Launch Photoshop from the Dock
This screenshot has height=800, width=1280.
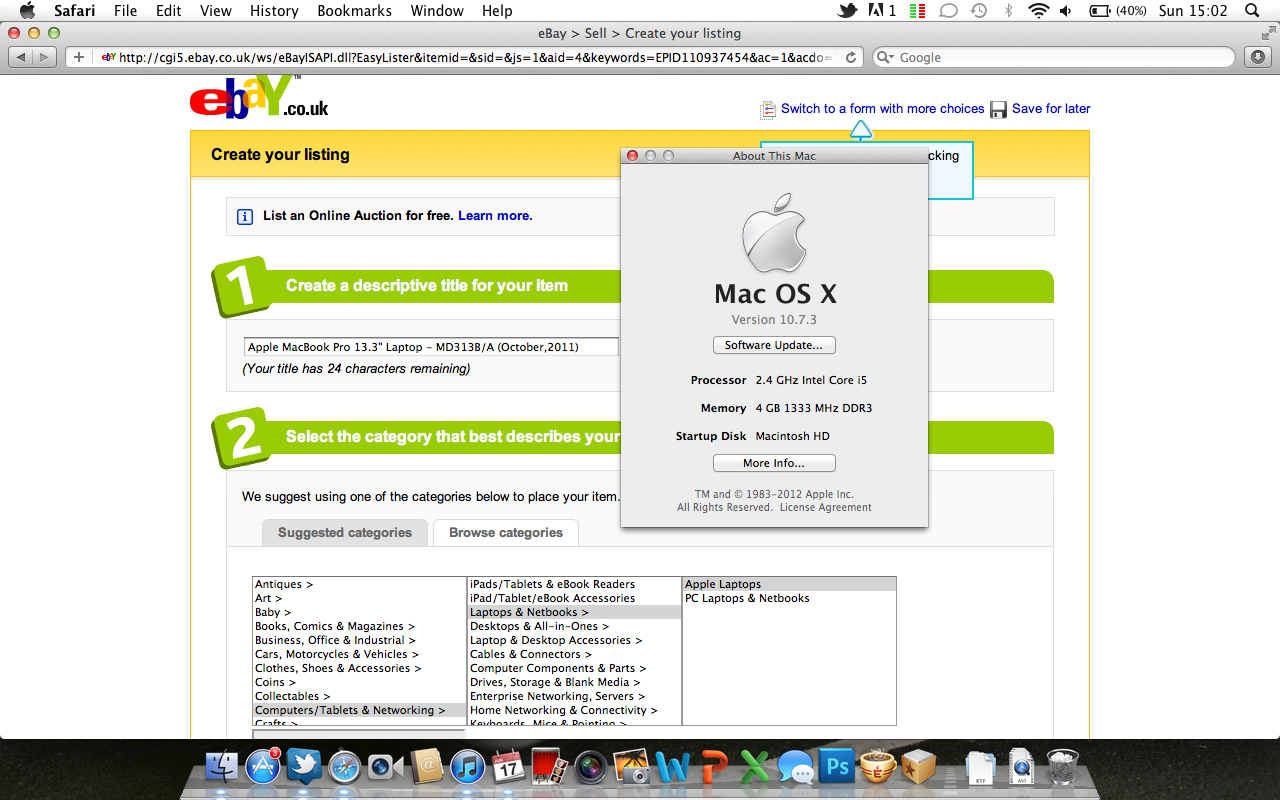click(x=836, y=767)
